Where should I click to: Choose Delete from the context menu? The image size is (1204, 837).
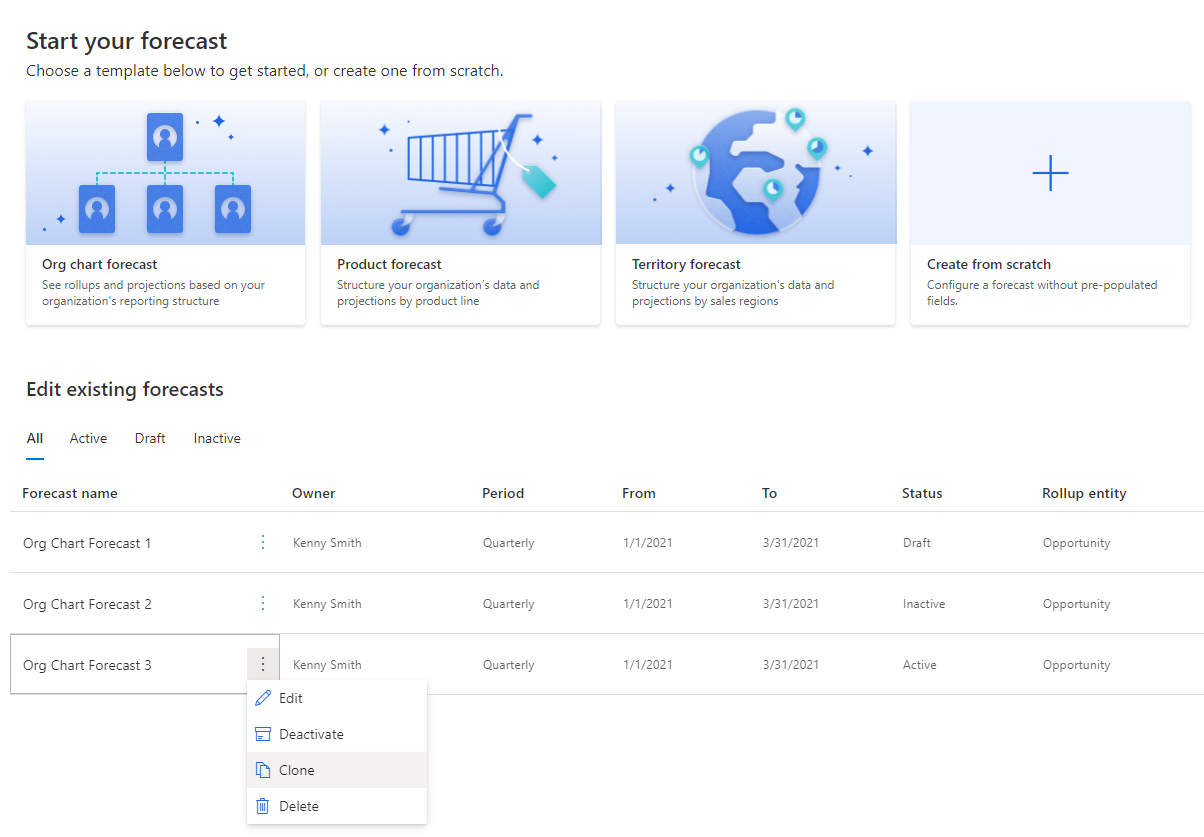point(337,806)
